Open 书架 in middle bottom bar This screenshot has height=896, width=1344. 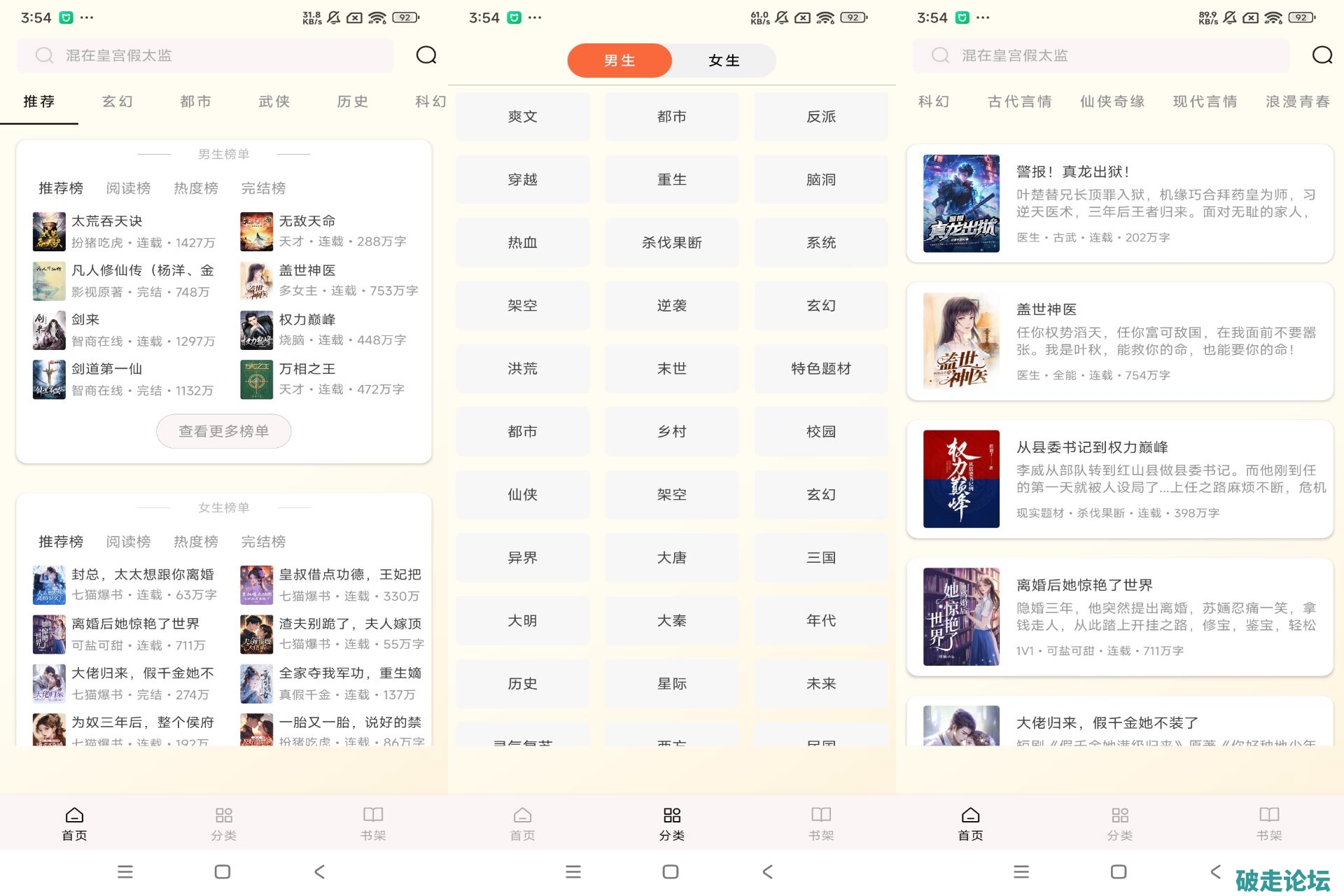pyautogui.click(x=820, y=823)
